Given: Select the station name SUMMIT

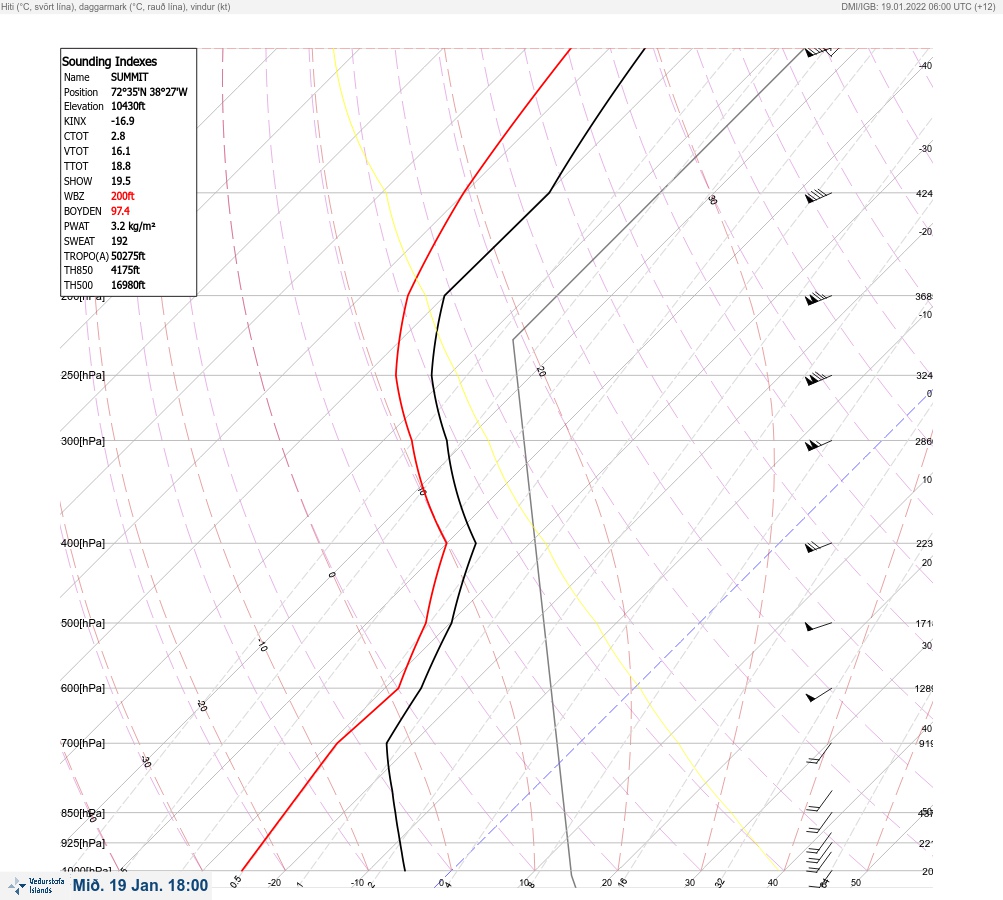Looking at the screenshot, I should click(129, 77).
